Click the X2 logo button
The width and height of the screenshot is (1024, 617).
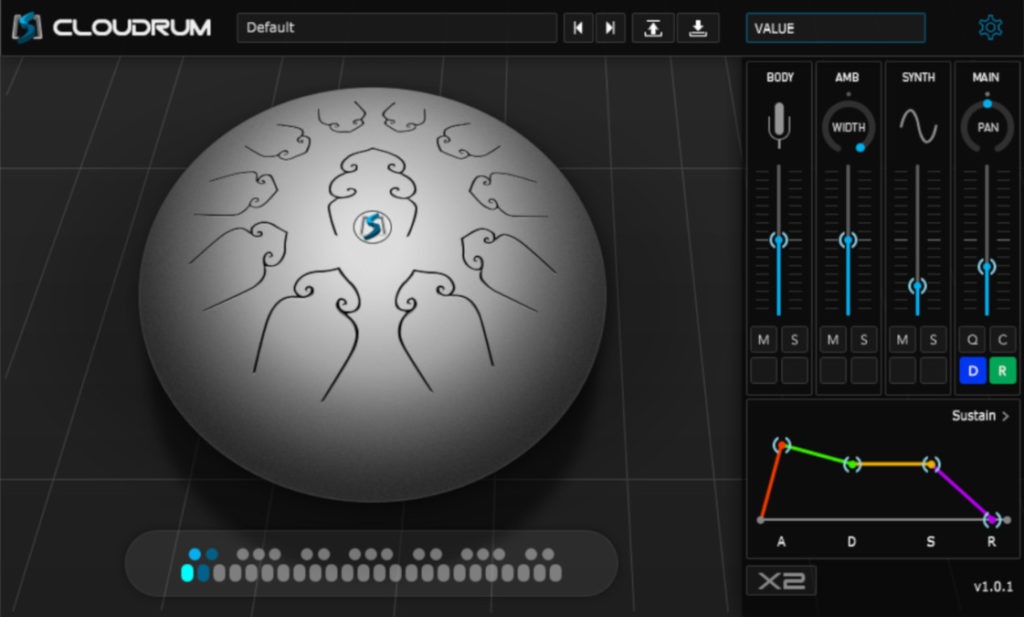[781, 580]
